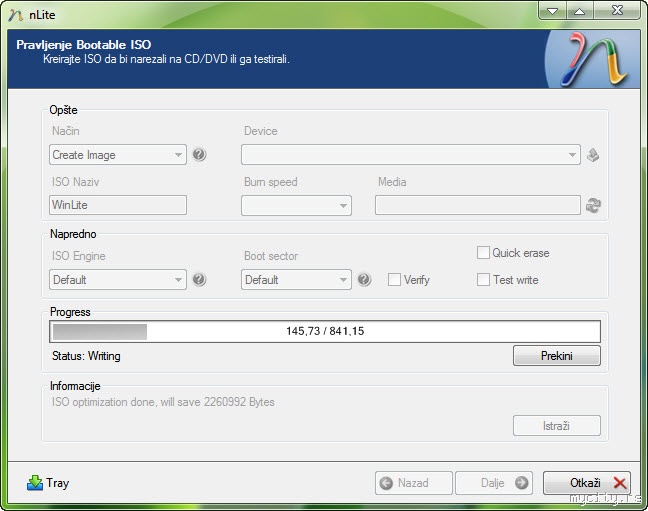This screenshot has width=648, height=511.
Task: Click the help icon beside ISO Engine dropdown
Action: [199, 279]
